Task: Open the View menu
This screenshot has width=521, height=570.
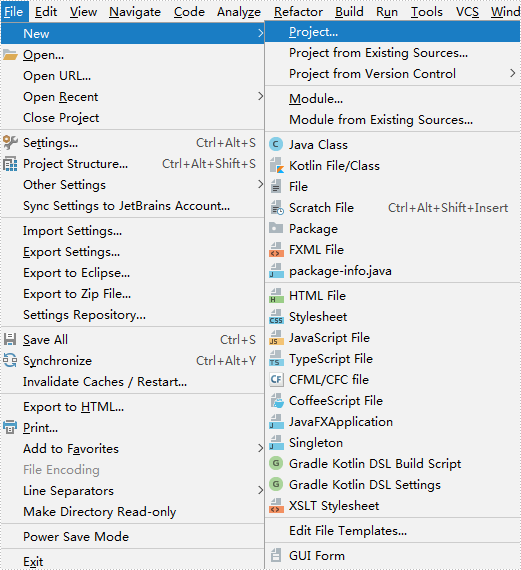Action: pos(83,12)
